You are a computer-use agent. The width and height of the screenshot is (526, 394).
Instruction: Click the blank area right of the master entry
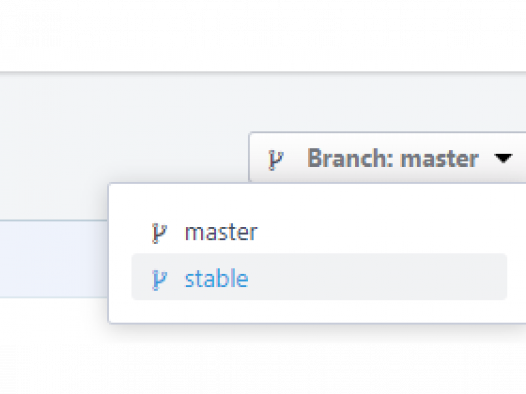382,232
